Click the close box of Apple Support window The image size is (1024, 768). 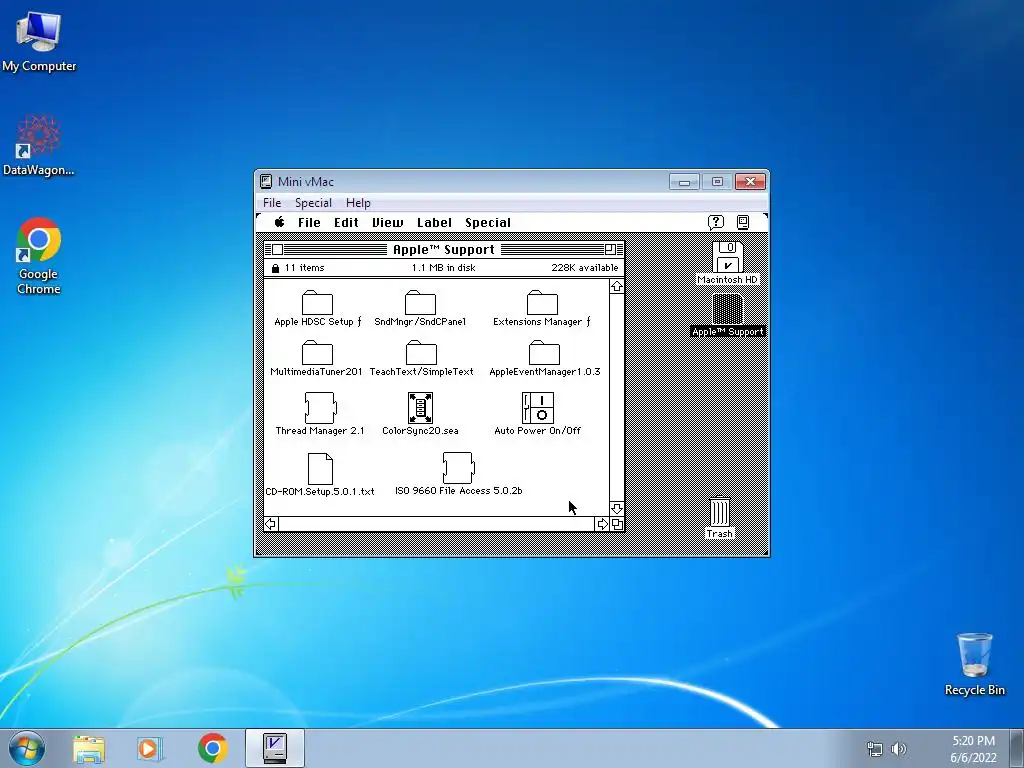pos(278,249)
